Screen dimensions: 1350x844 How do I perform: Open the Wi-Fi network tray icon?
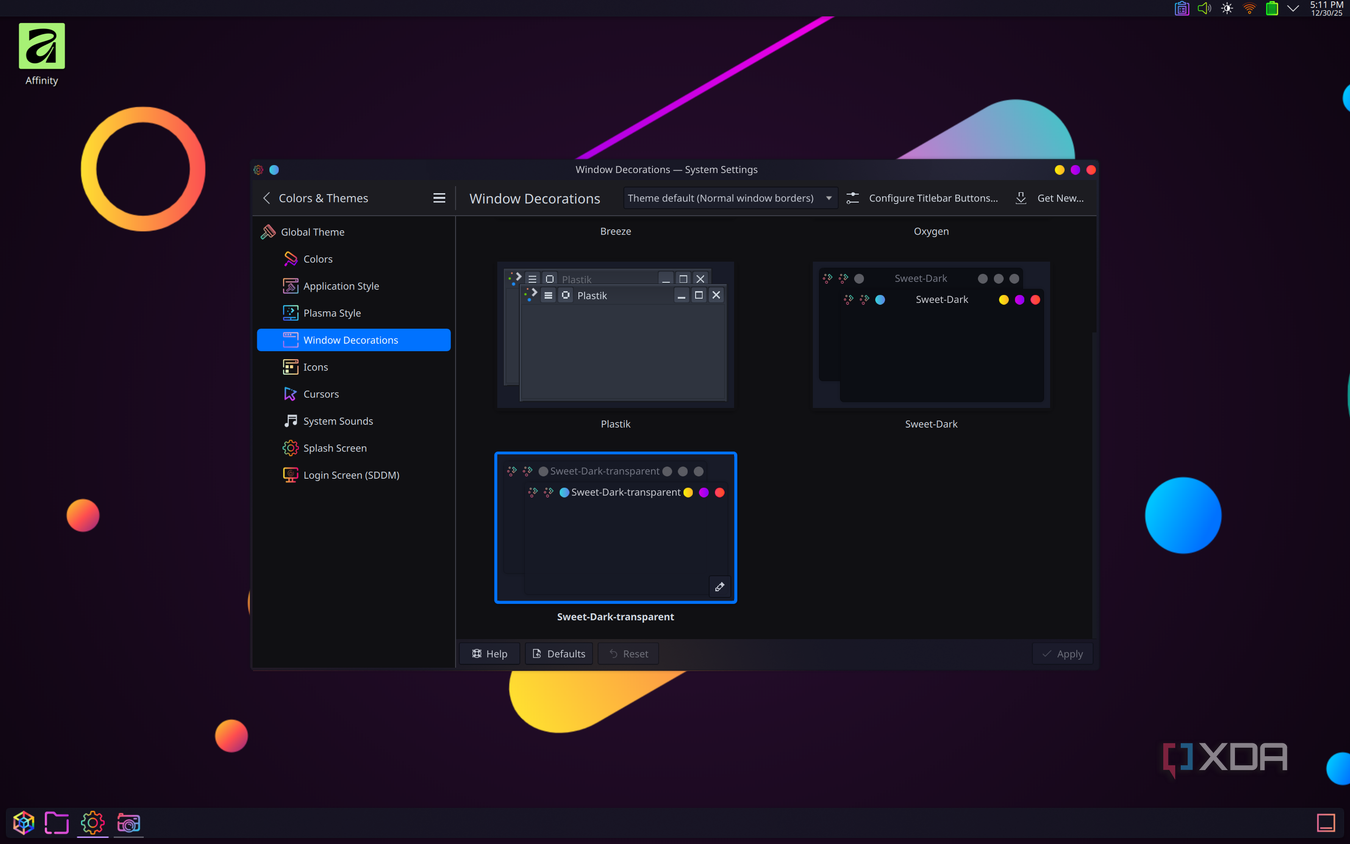tap(1249, 8)
